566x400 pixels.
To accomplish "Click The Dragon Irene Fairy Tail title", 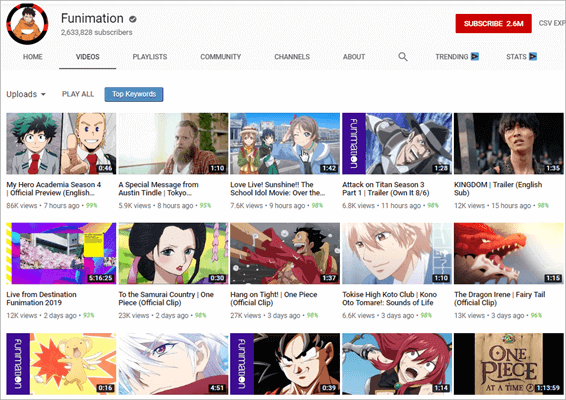I will (500, 299).
